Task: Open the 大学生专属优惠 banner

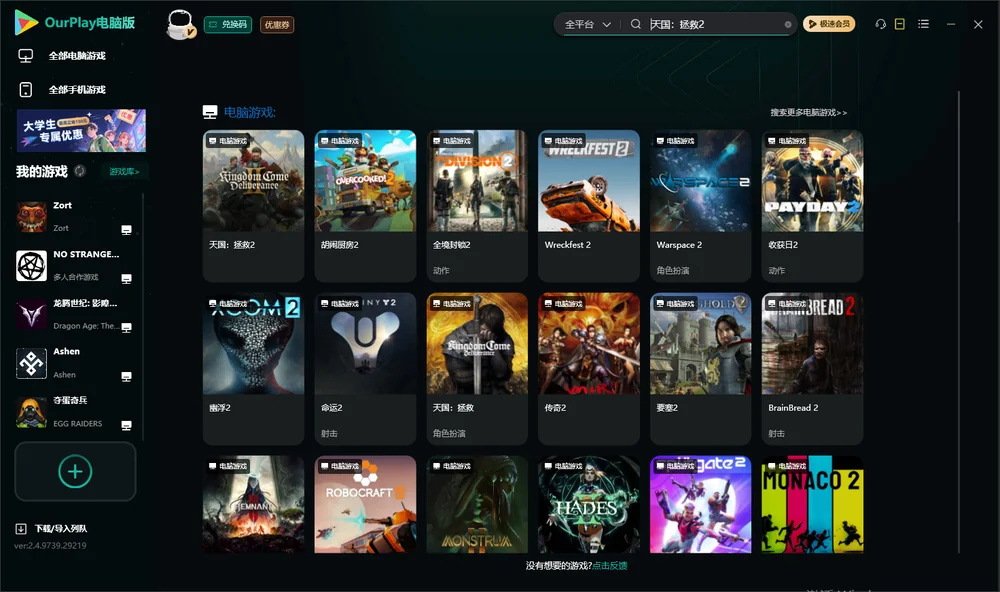Action: (82, 131)
